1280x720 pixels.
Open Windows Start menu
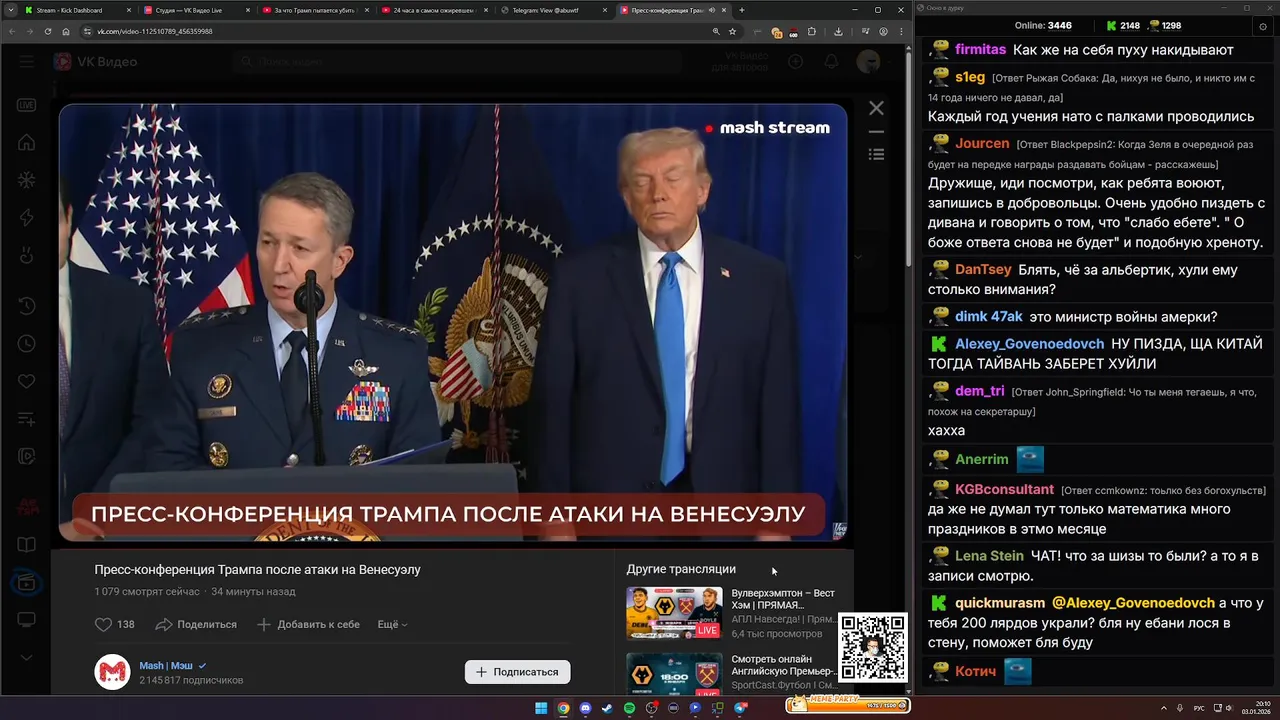click(541, 708)
